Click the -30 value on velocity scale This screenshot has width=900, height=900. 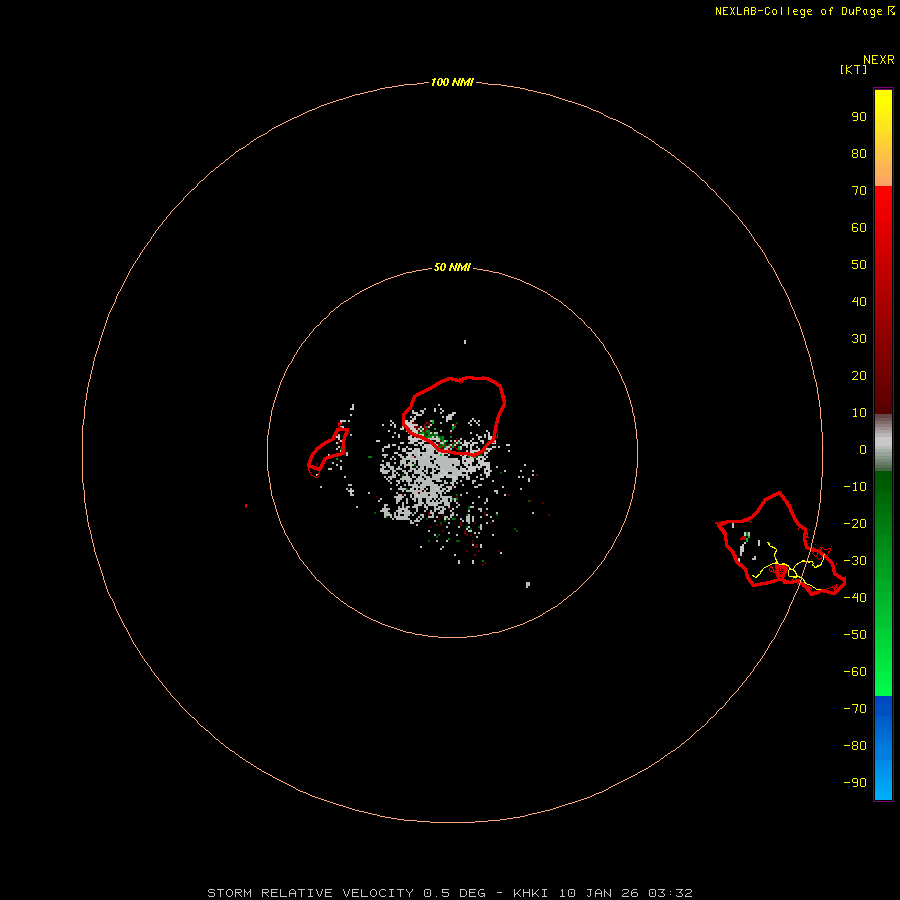pyautogui.click(x=855, y=561)
